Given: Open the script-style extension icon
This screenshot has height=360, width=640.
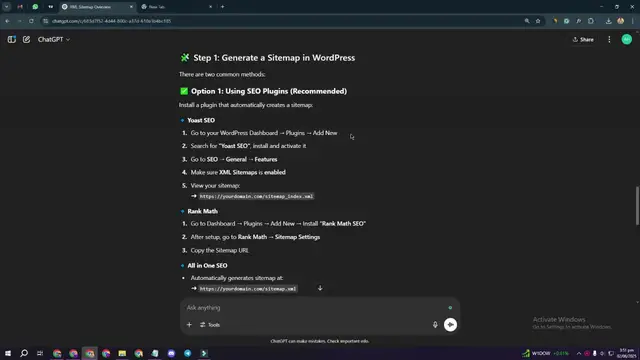Looking at the screenshot, I should (579, 21).
